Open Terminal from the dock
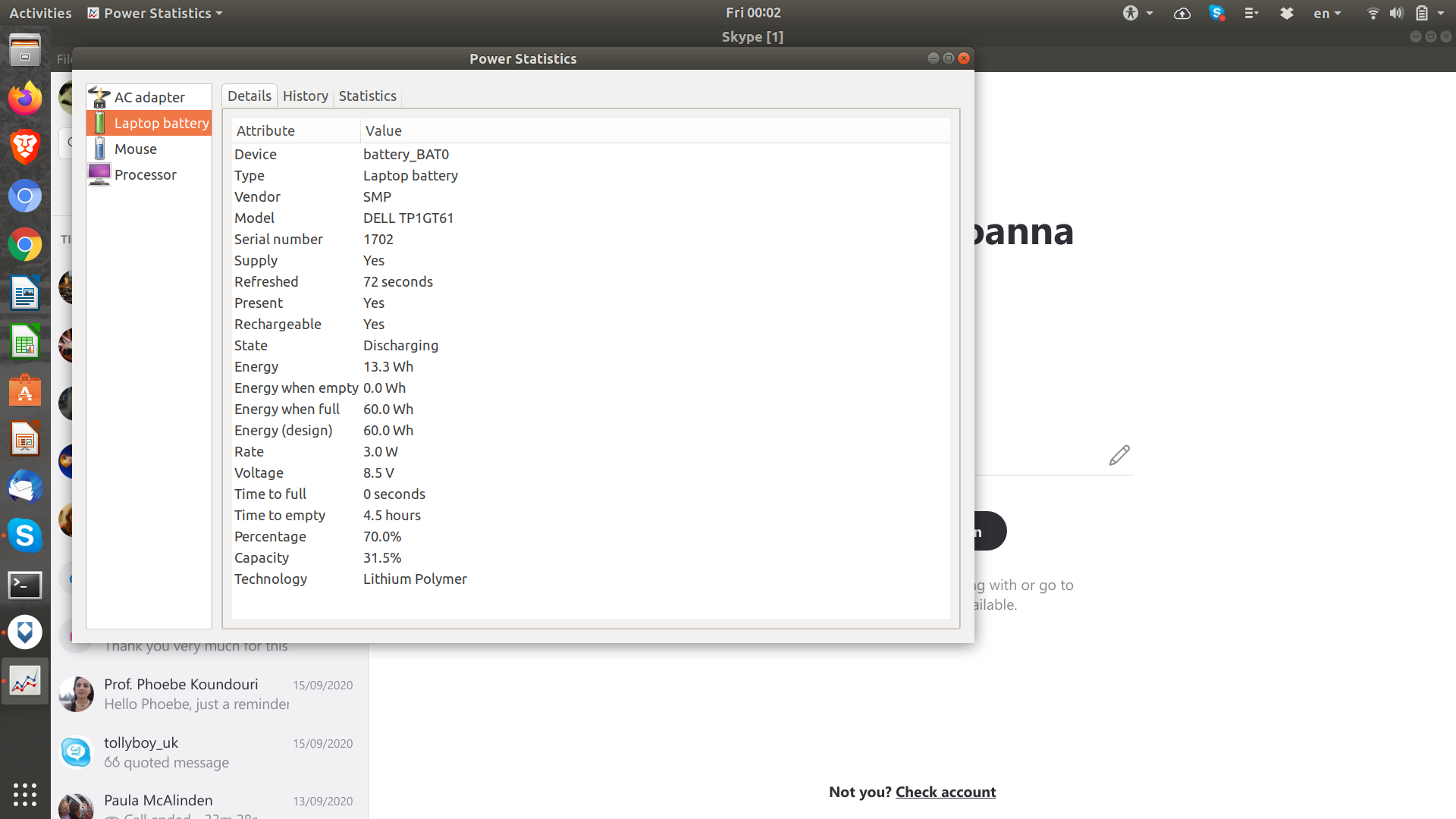 click(x=25, y=585)
